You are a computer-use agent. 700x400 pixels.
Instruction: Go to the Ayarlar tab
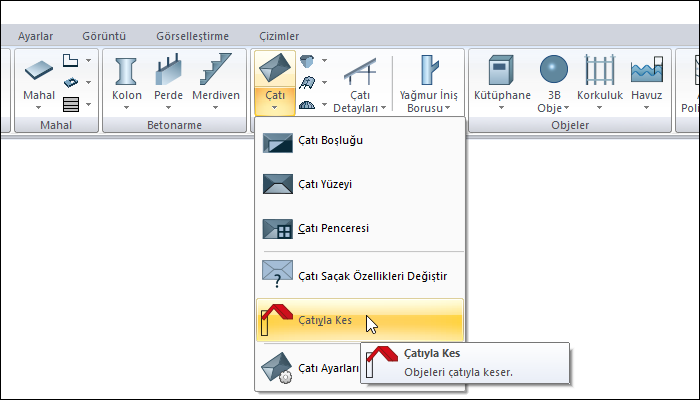(x=36, y=36)
